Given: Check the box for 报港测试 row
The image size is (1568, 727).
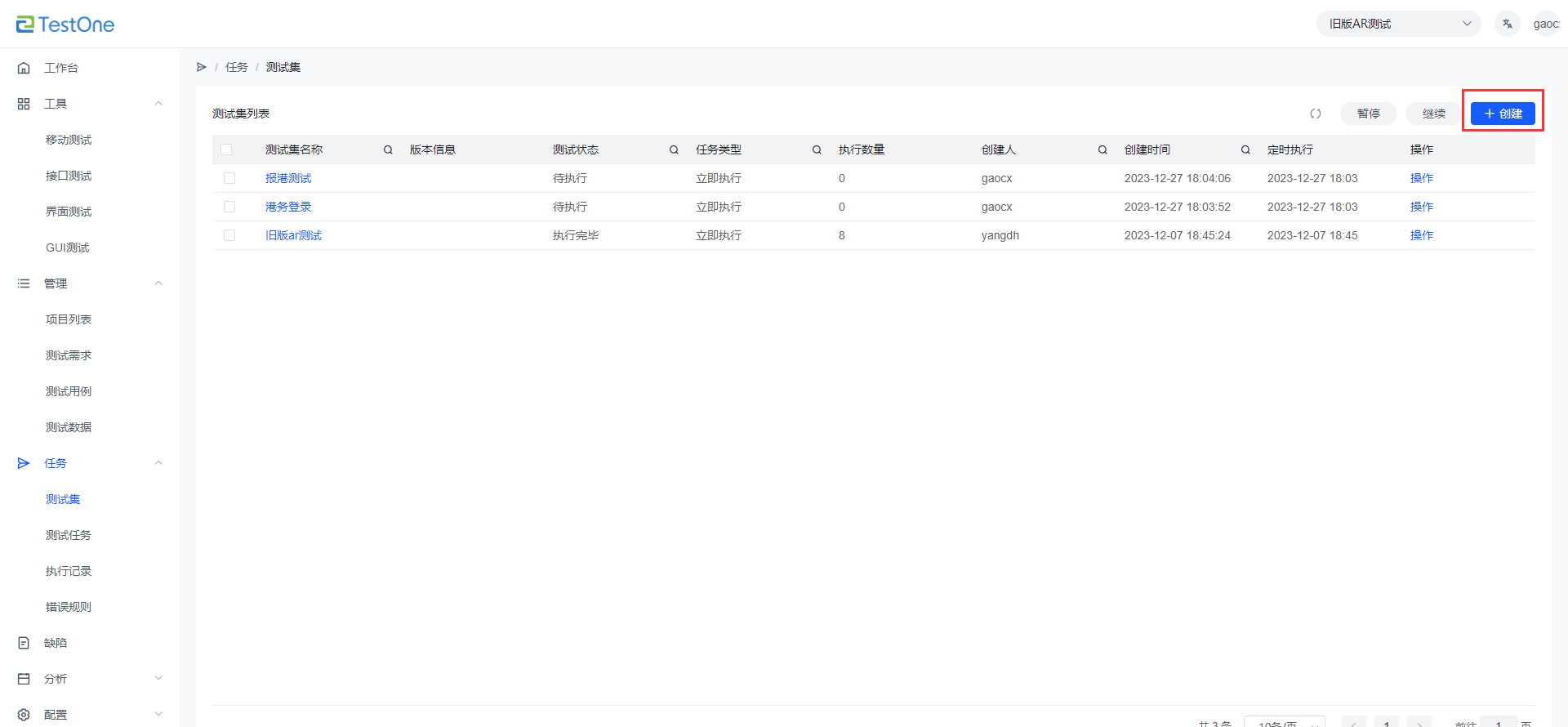Looking at the screenshot, I should 229,178.
